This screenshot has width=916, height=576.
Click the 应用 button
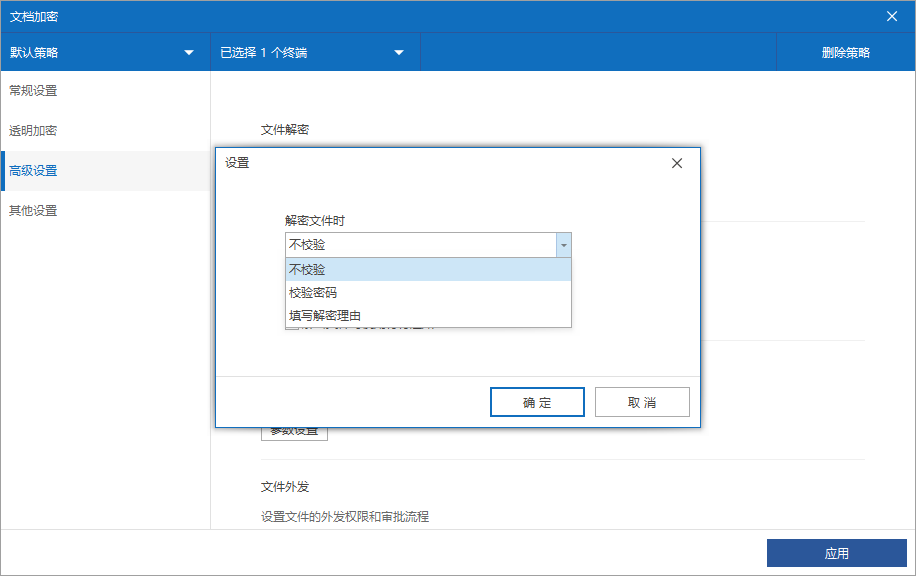[837, 553]
